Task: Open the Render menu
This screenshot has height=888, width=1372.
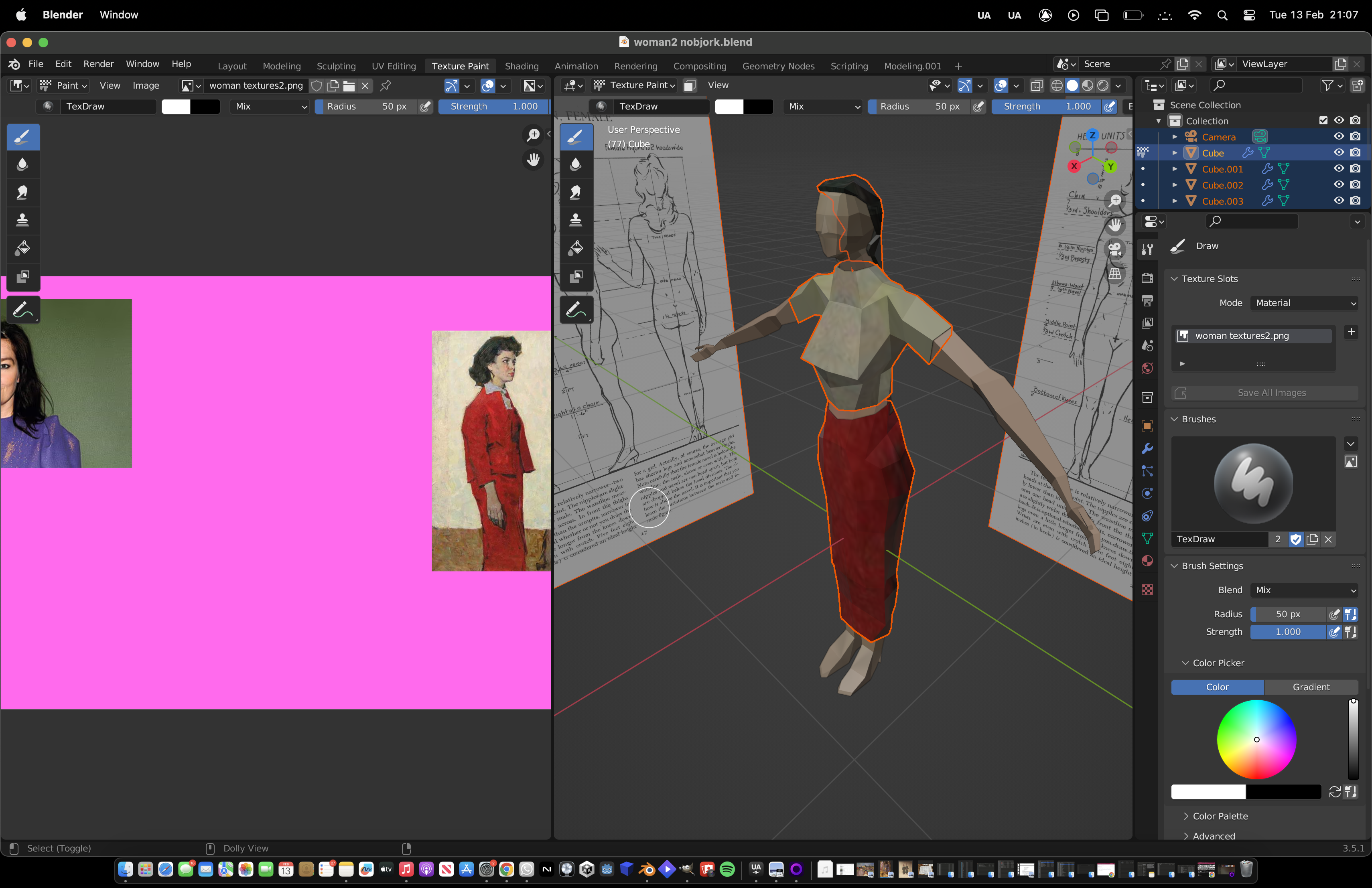Action: coord(98,64)
